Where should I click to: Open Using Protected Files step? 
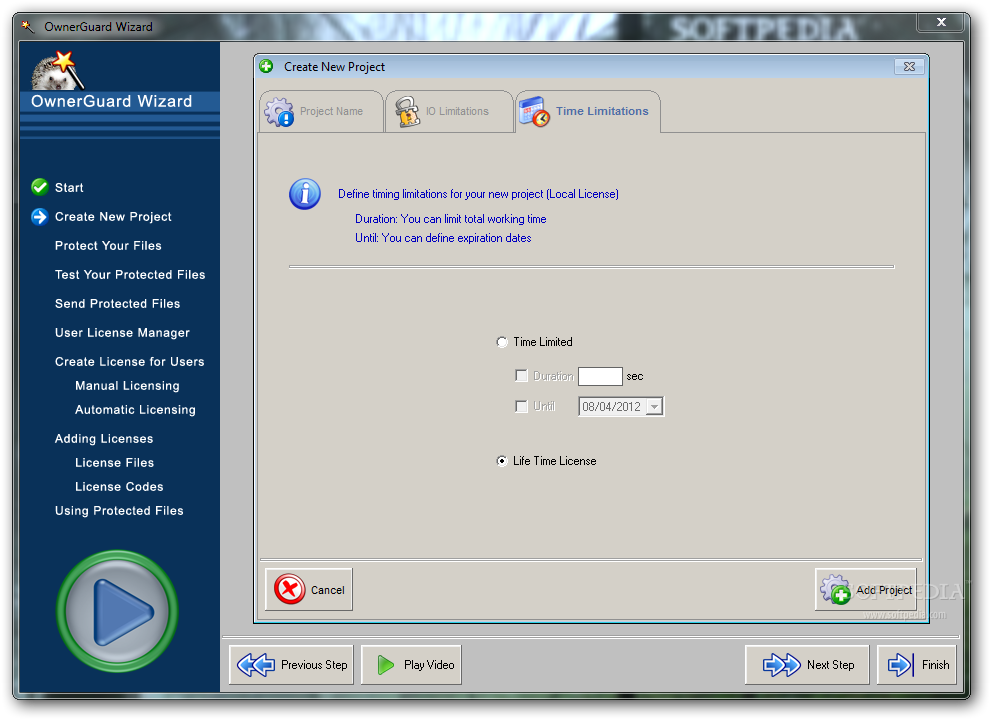tap(119, 511)
